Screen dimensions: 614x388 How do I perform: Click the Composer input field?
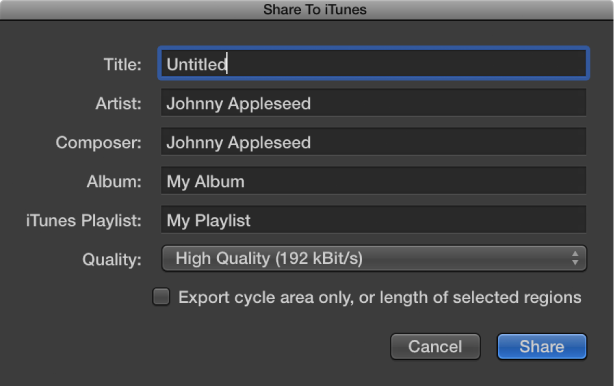pyautogui.click(x=374, y=141)
